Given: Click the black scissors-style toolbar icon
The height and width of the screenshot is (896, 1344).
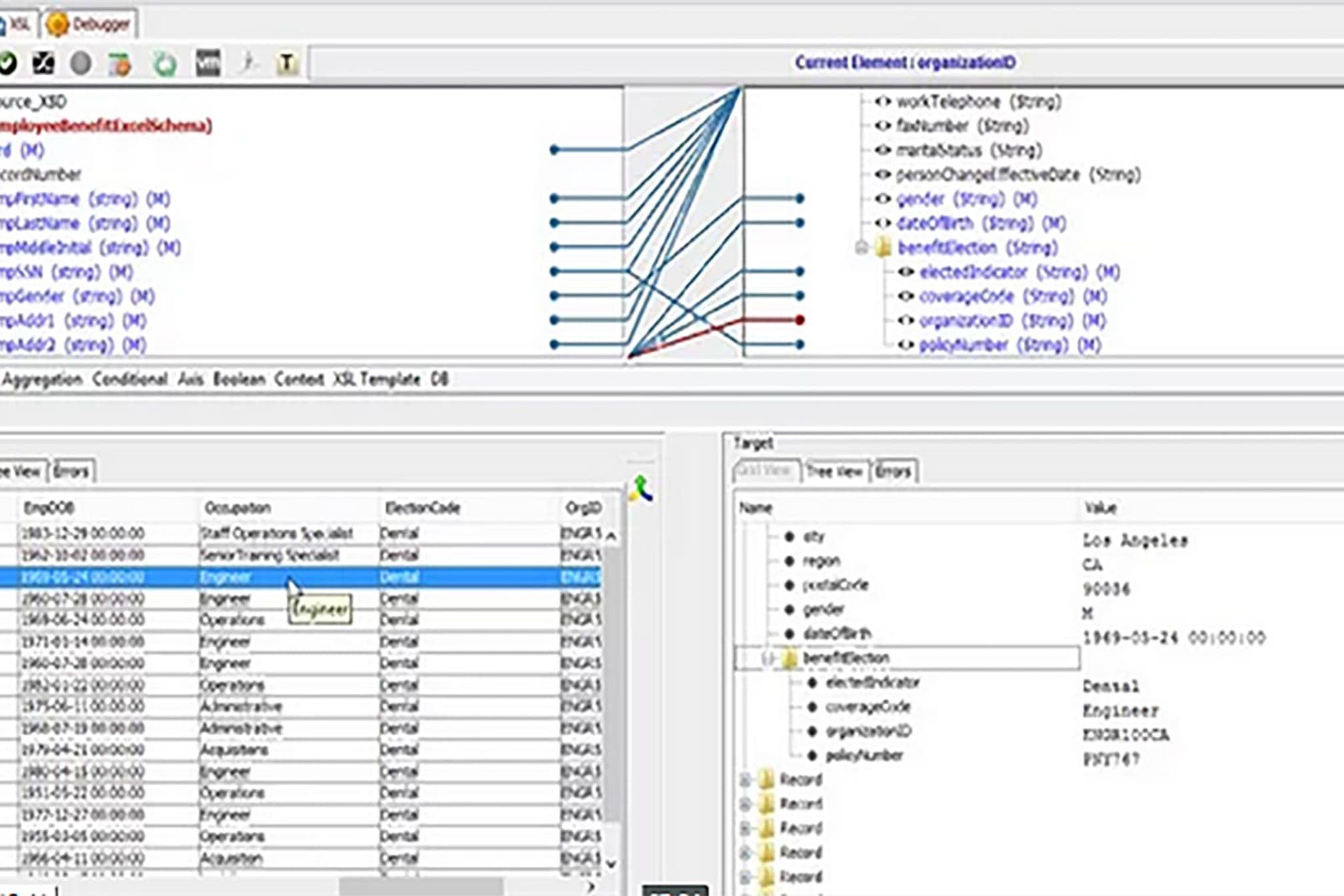Looking at the screenshot, I should [x=43, y=64].
